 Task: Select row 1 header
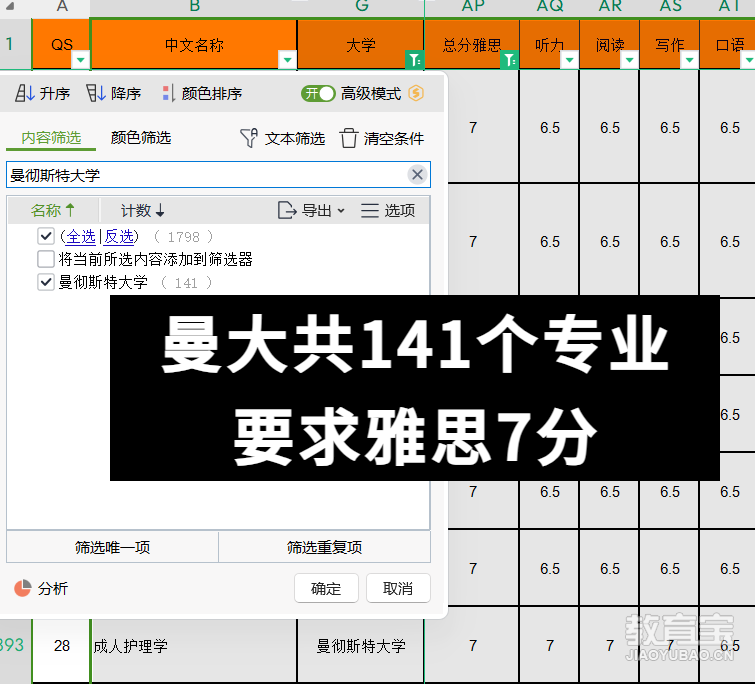(x=14, y=44)
